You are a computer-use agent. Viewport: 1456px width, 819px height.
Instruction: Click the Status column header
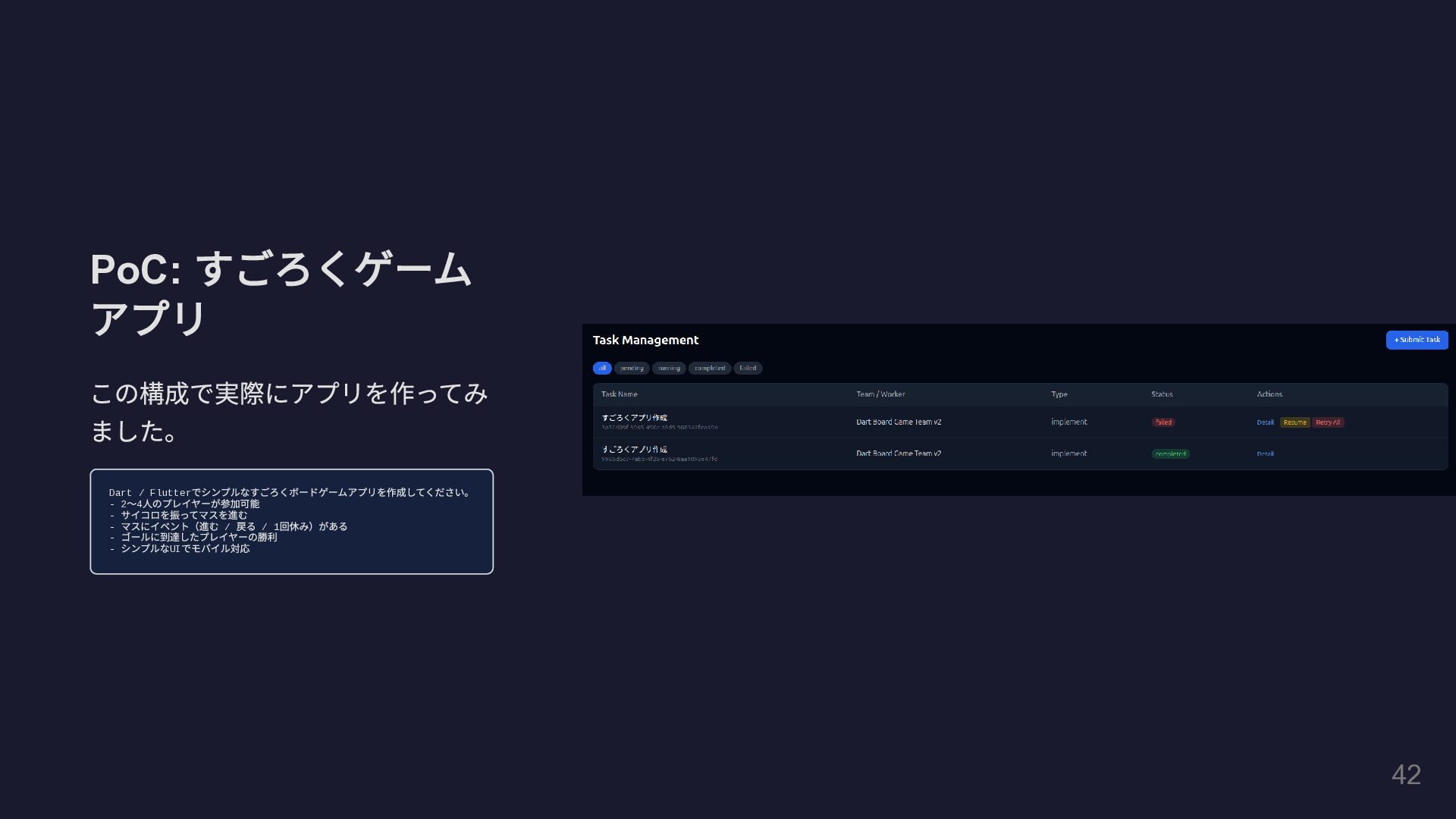click(1162, 394)
